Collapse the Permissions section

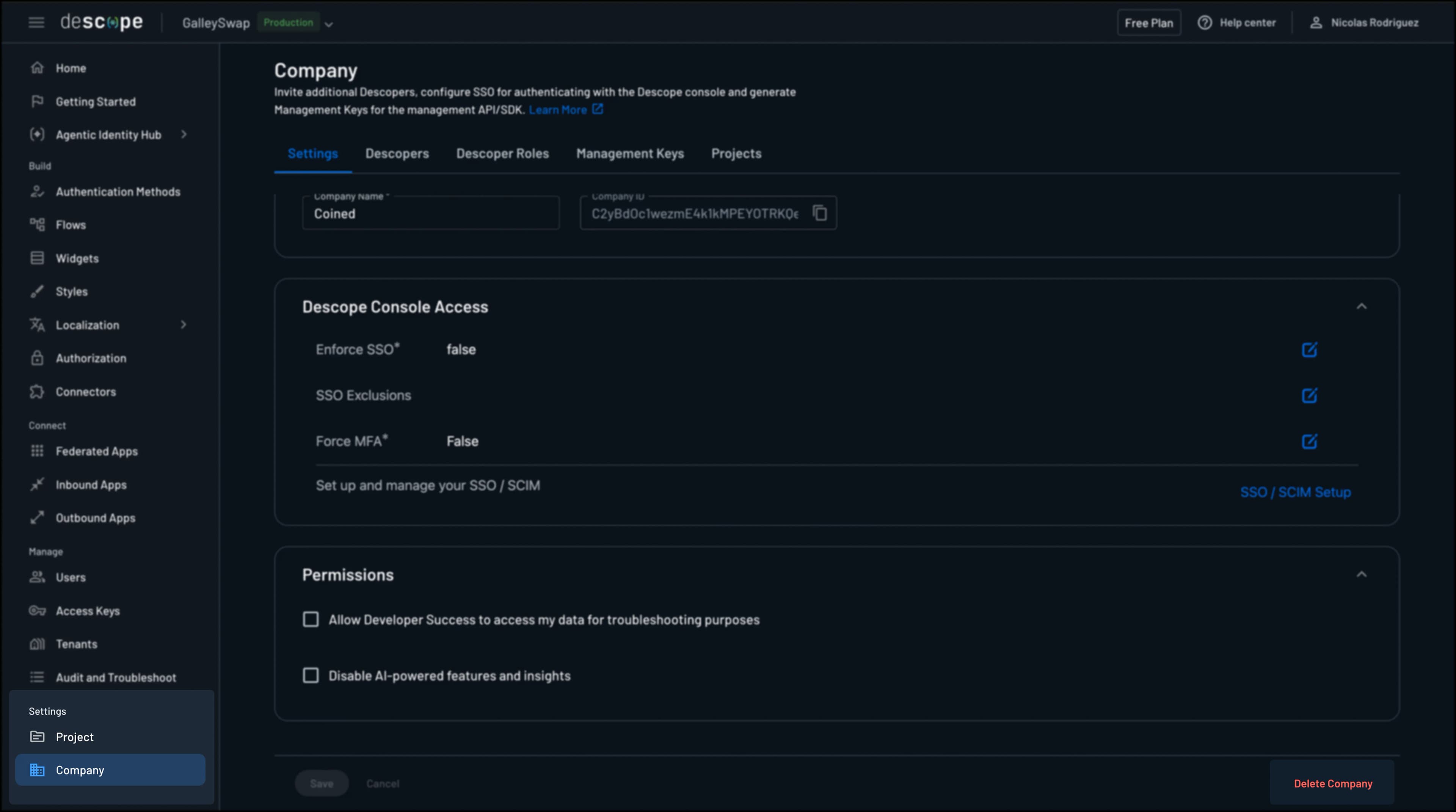click(x=1361, y=575)
